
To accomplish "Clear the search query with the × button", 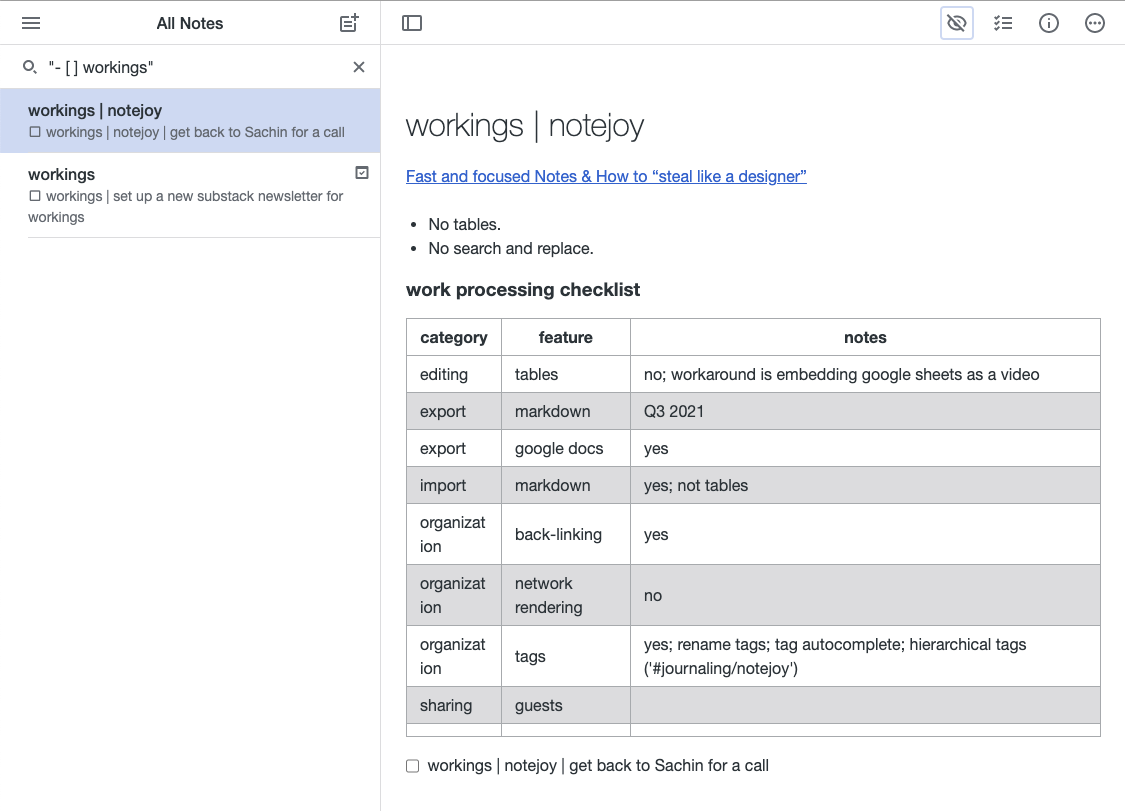I will point(358,67).
